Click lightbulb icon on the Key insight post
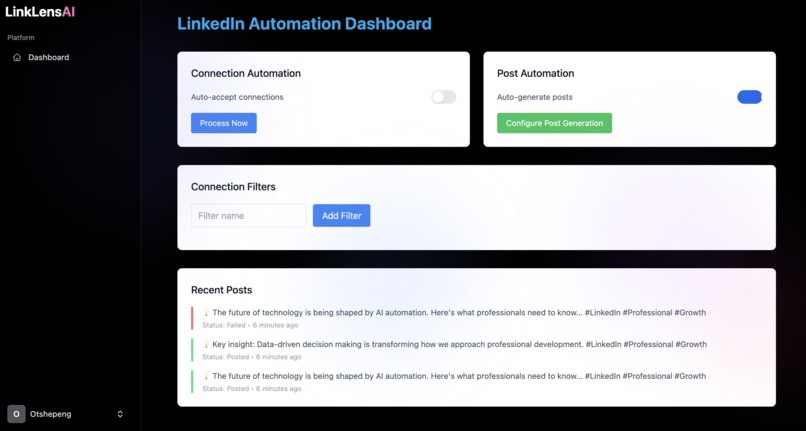The width and height of the screenshot is (806, 431). [206, 344]
